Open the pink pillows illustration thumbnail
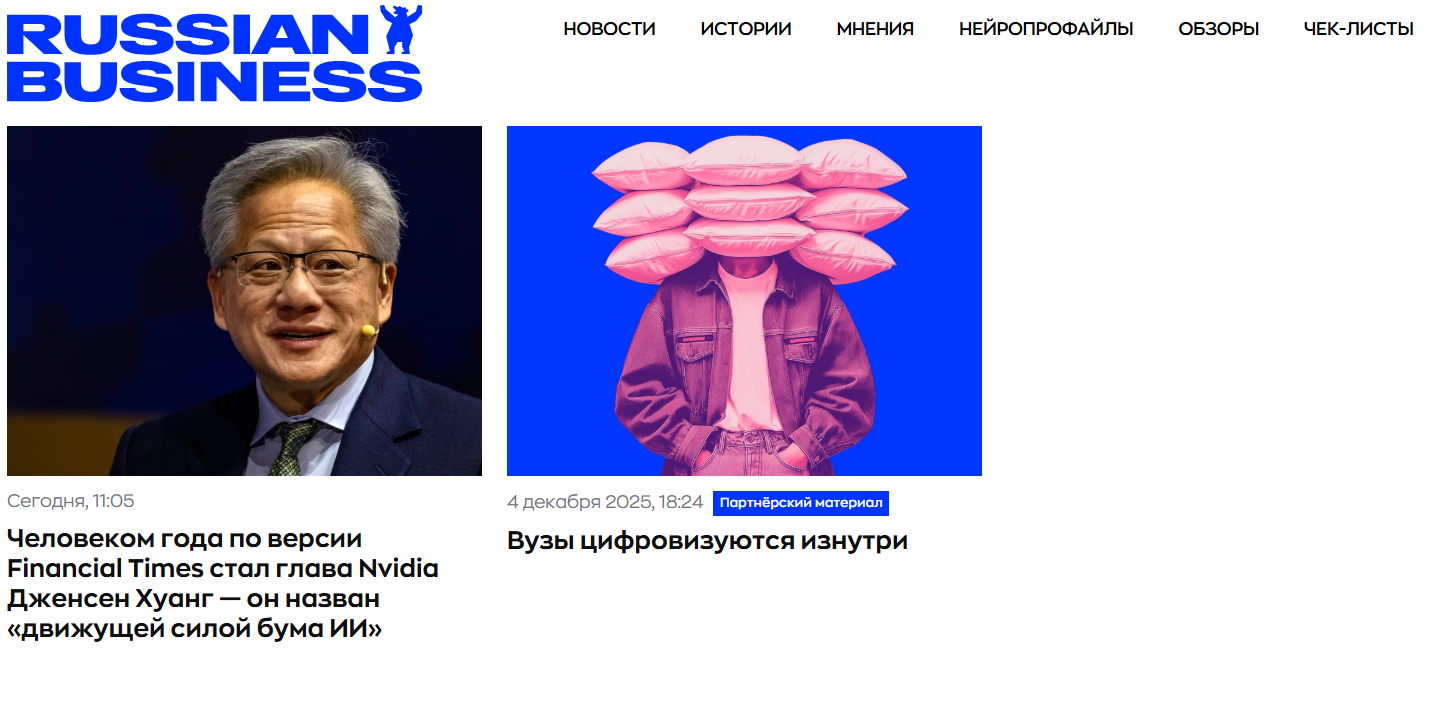Image resolution: width=1445 pixels, height=725 pixels. [744, 301]
